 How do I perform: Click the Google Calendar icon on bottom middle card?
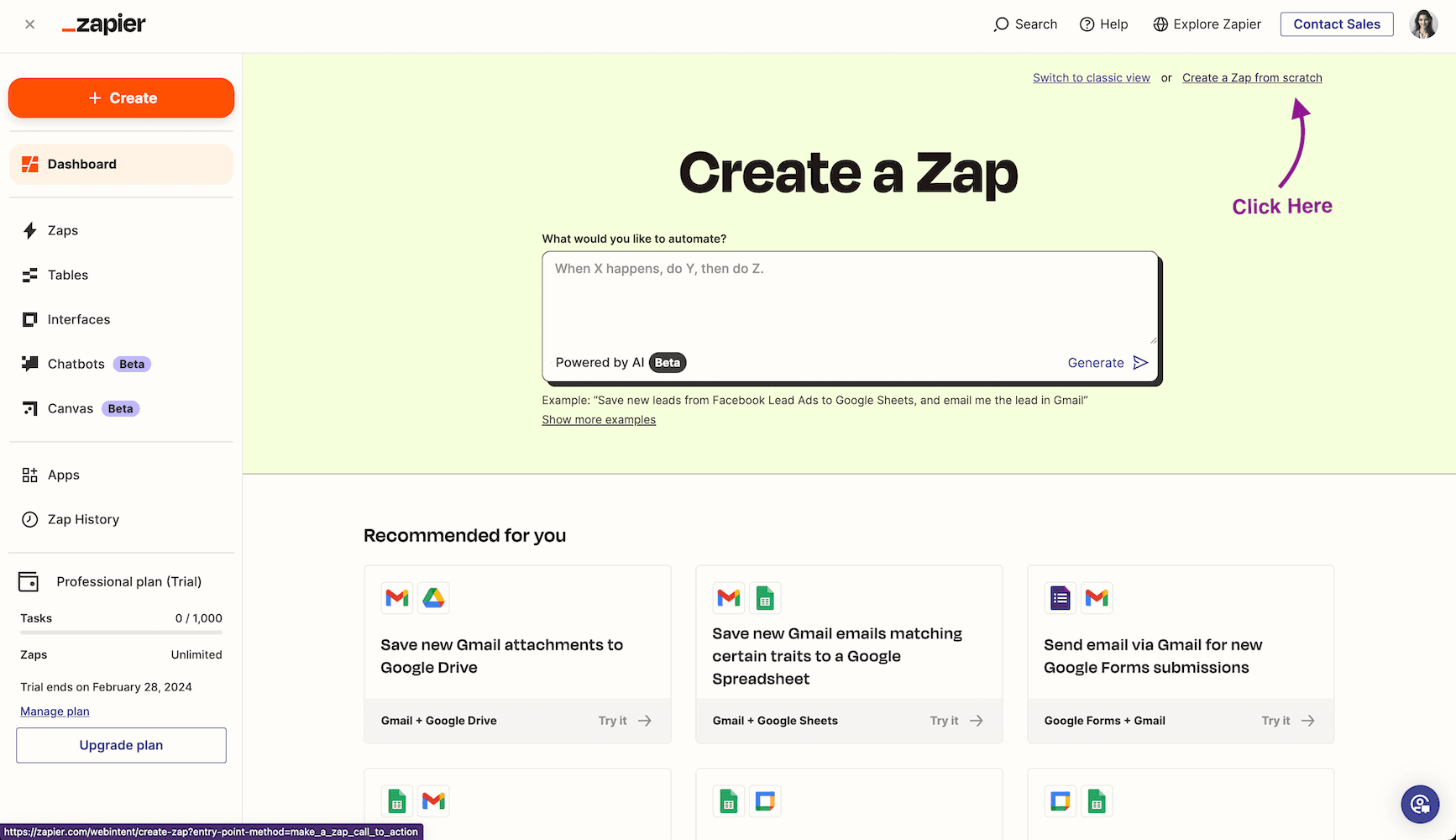(765, 801)
